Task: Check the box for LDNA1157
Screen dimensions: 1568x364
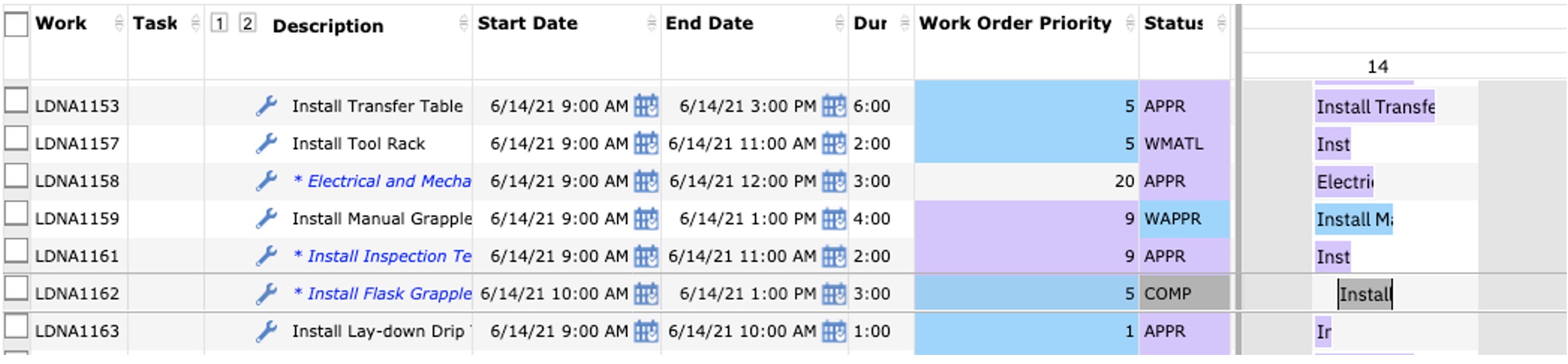Action: (x=16, y=139)
